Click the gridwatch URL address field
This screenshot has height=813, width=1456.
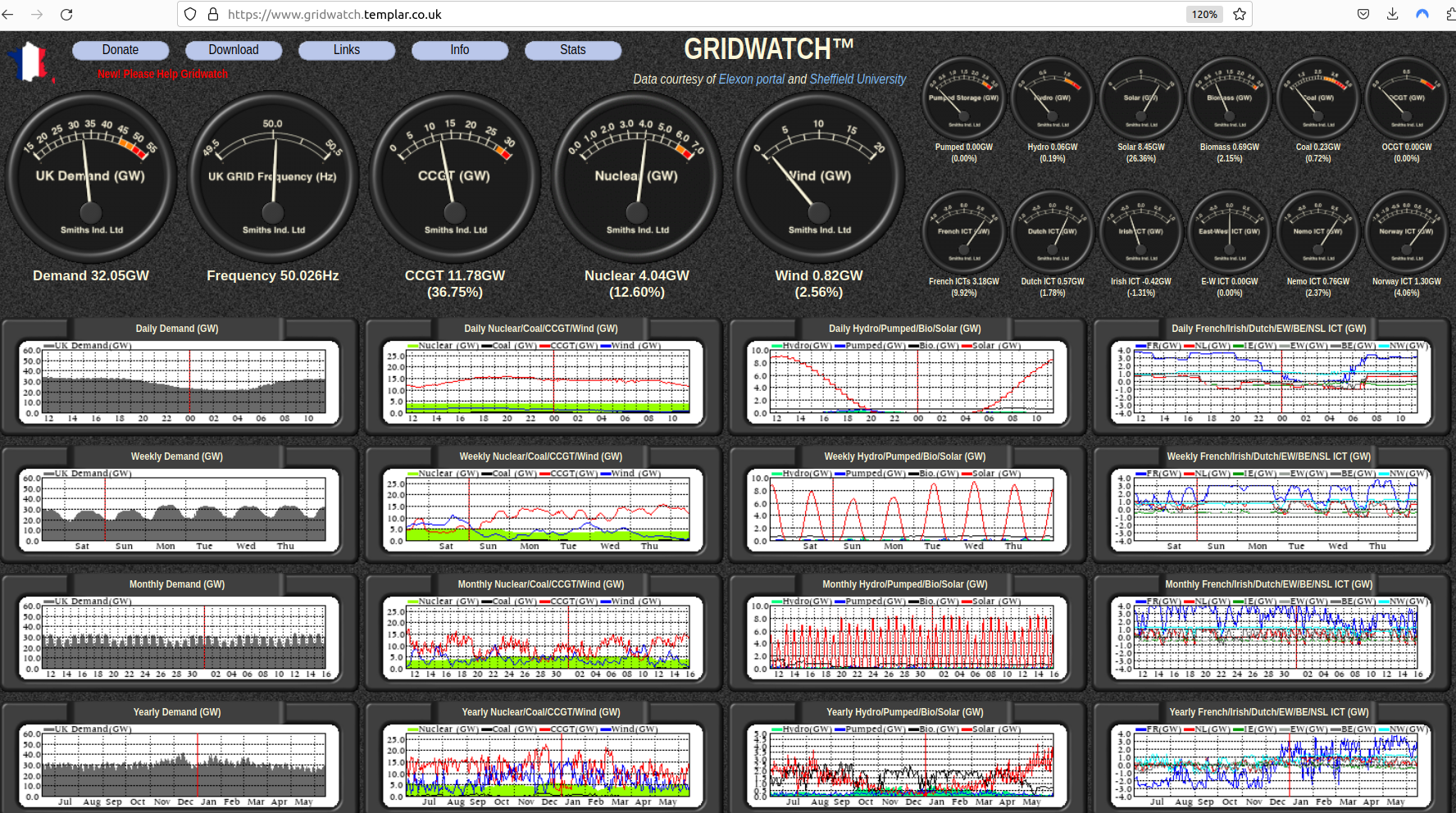(x=656, y=14)
